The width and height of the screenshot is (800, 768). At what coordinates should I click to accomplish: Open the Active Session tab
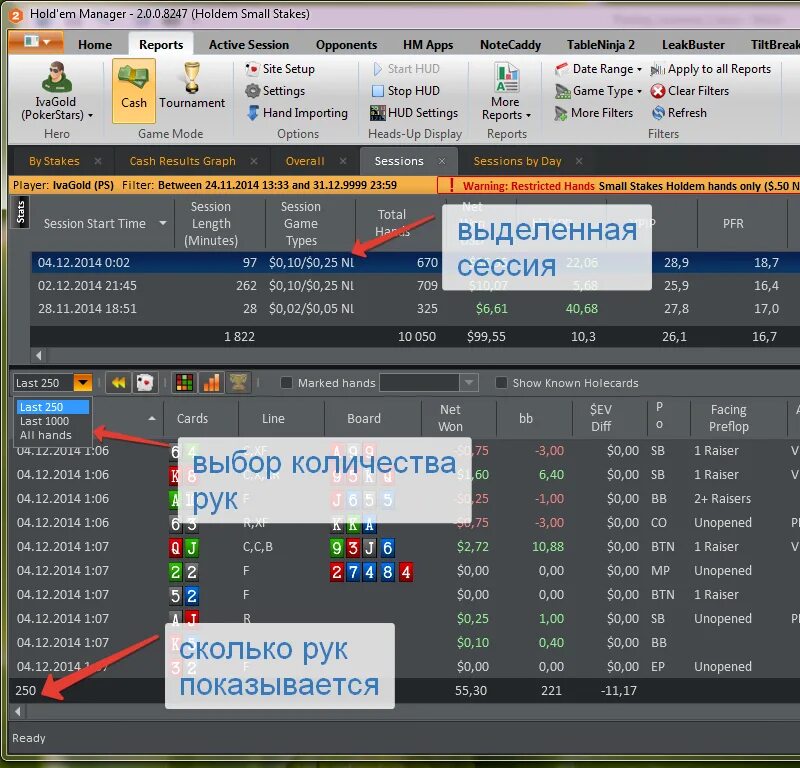click(x=248, y=45)
